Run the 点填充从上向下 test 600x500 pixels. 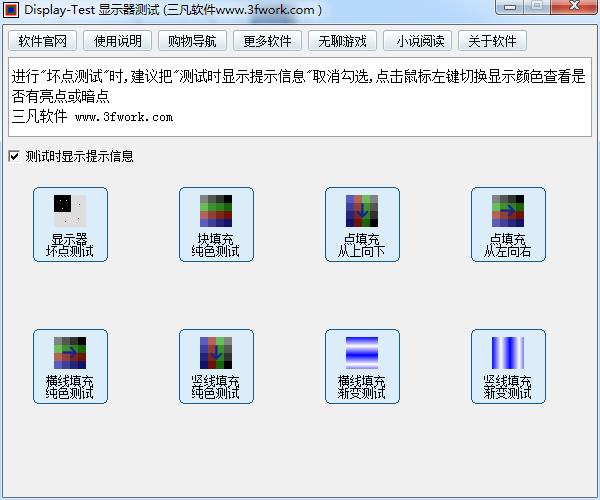tap(362, 225)
